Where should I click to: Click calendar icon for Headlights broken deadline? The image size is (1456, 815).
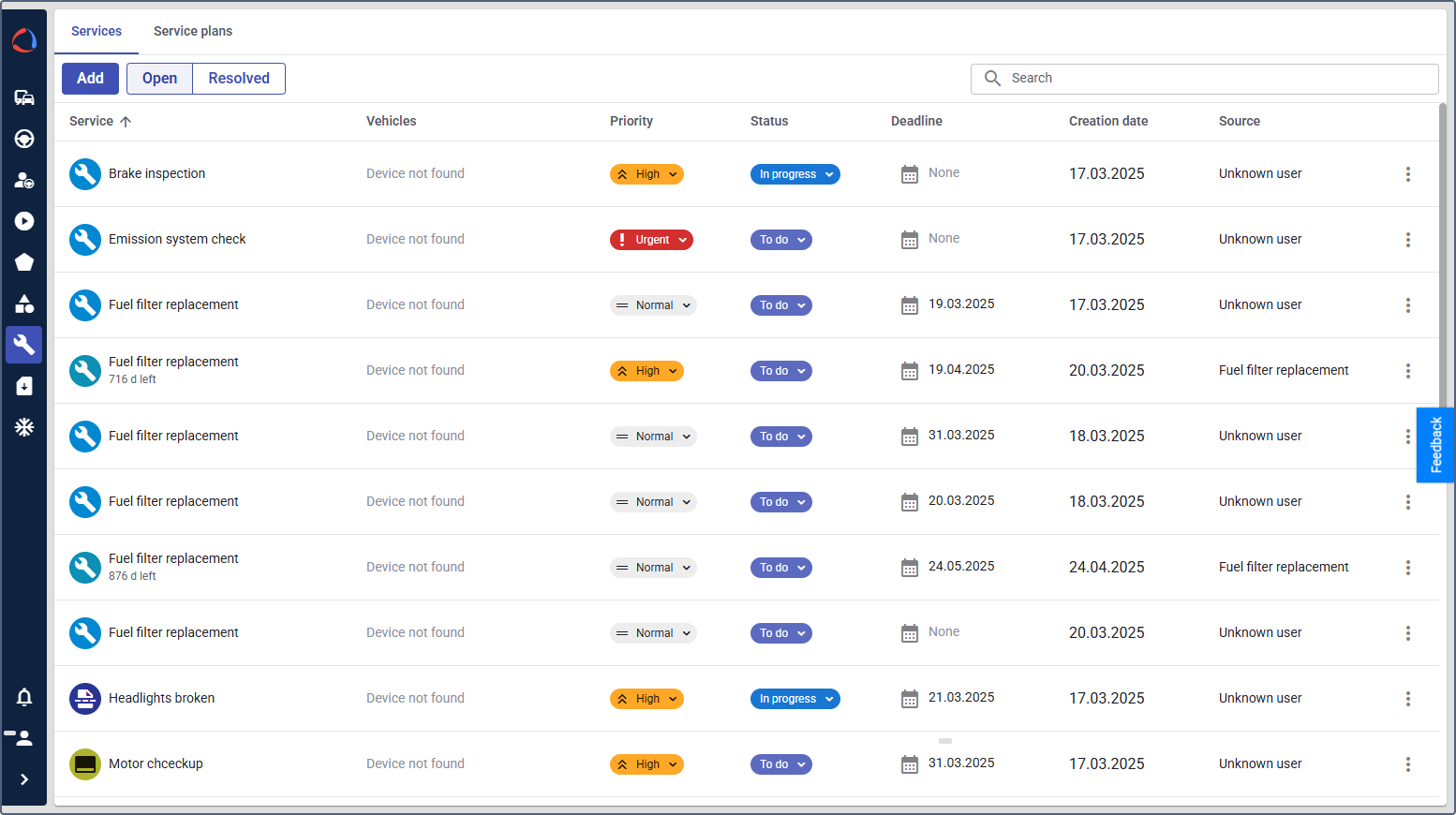[909, 699]
